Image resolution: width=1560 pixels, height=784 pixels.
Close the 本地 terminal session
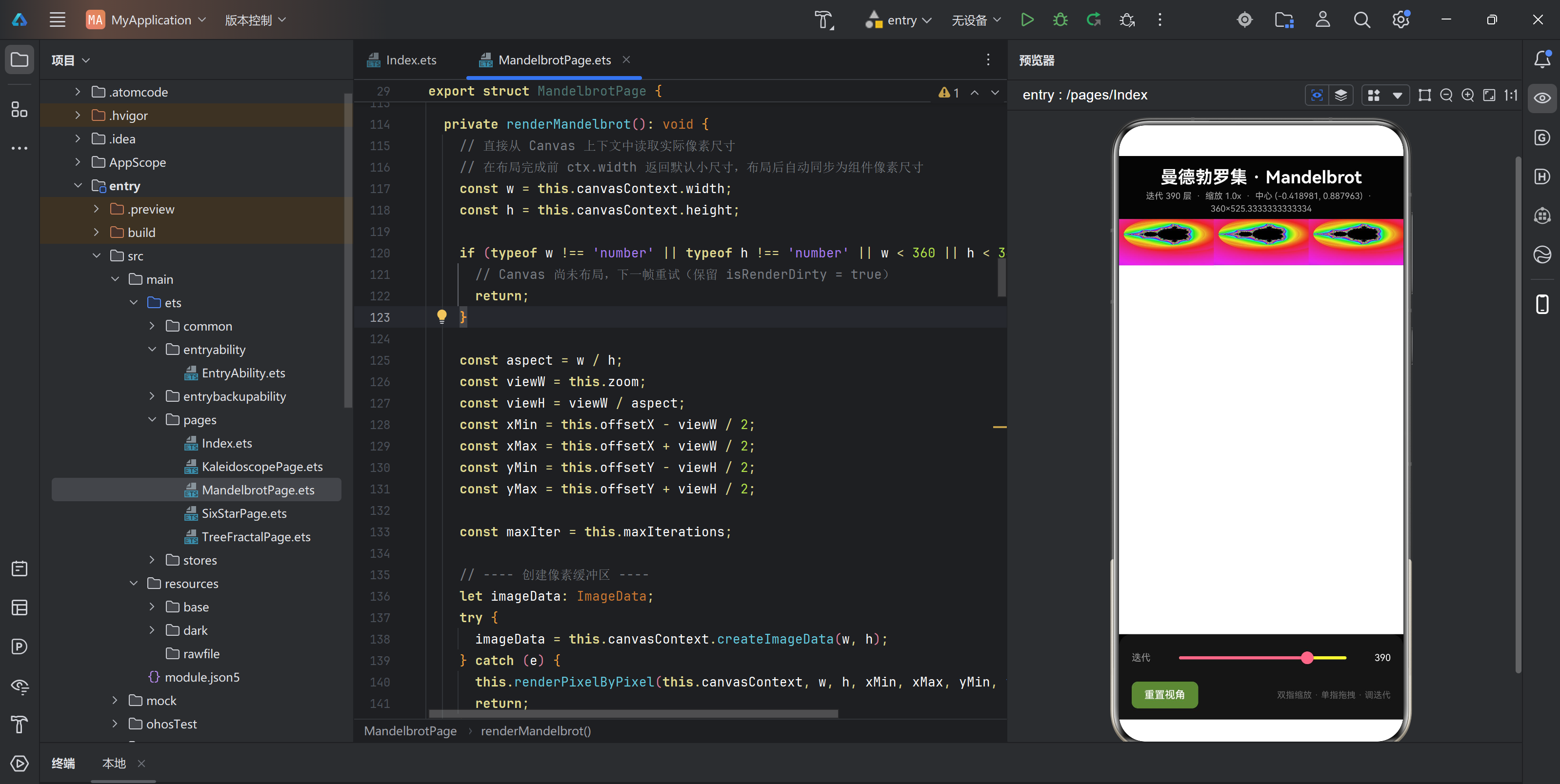point(141,764)
